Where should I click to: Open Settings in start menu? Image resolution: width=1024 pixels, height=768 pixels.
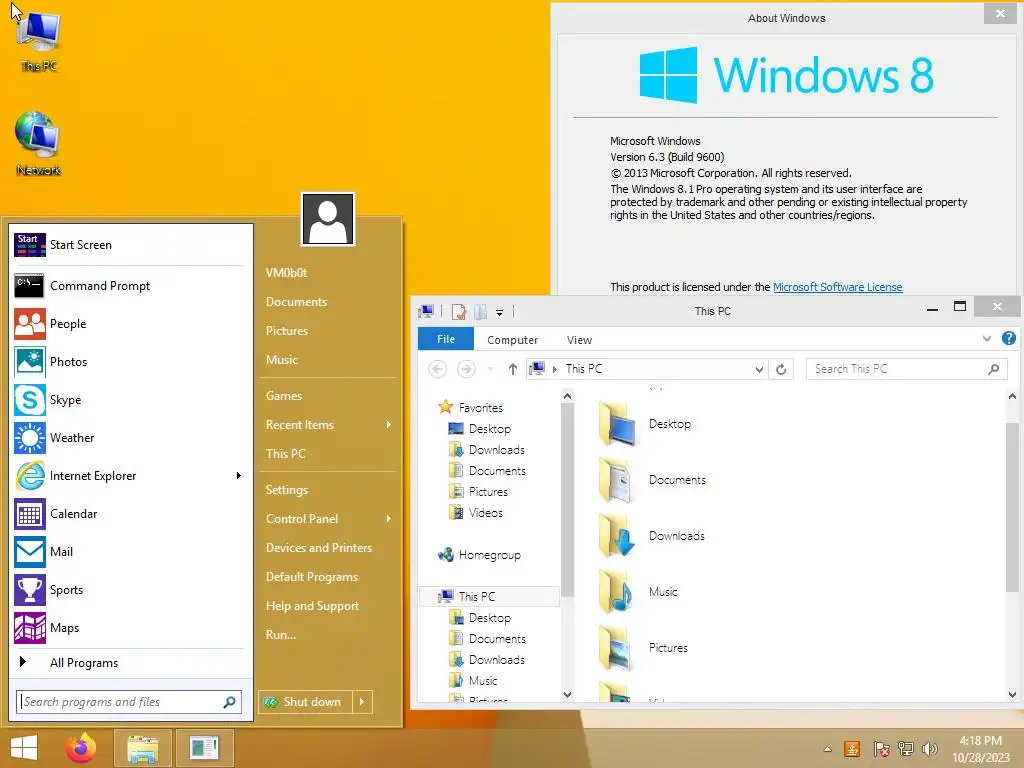(x=287, y=490)
